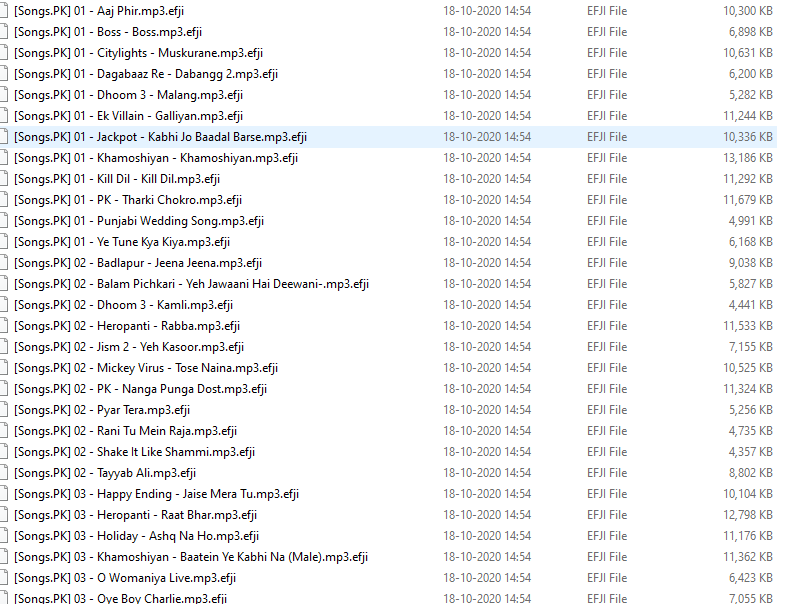Screen dimensions: 812x616
Task: Click the file icon beside Punjabi Wedding Song
Action: [4, 221]
